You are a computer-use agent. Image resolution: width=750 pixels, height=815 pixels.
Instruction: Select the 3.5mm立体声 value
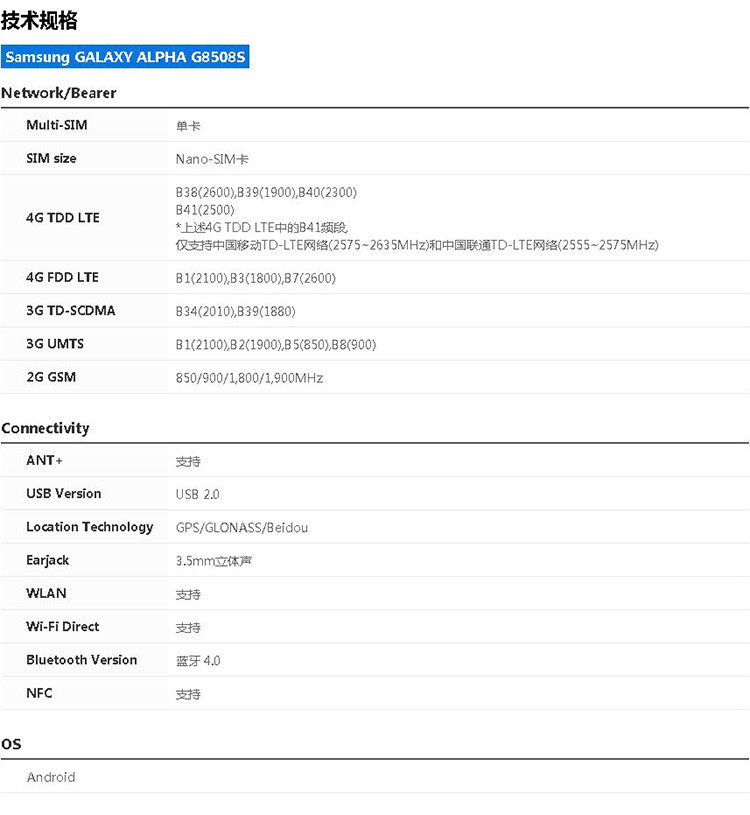[x=214, y=561]
